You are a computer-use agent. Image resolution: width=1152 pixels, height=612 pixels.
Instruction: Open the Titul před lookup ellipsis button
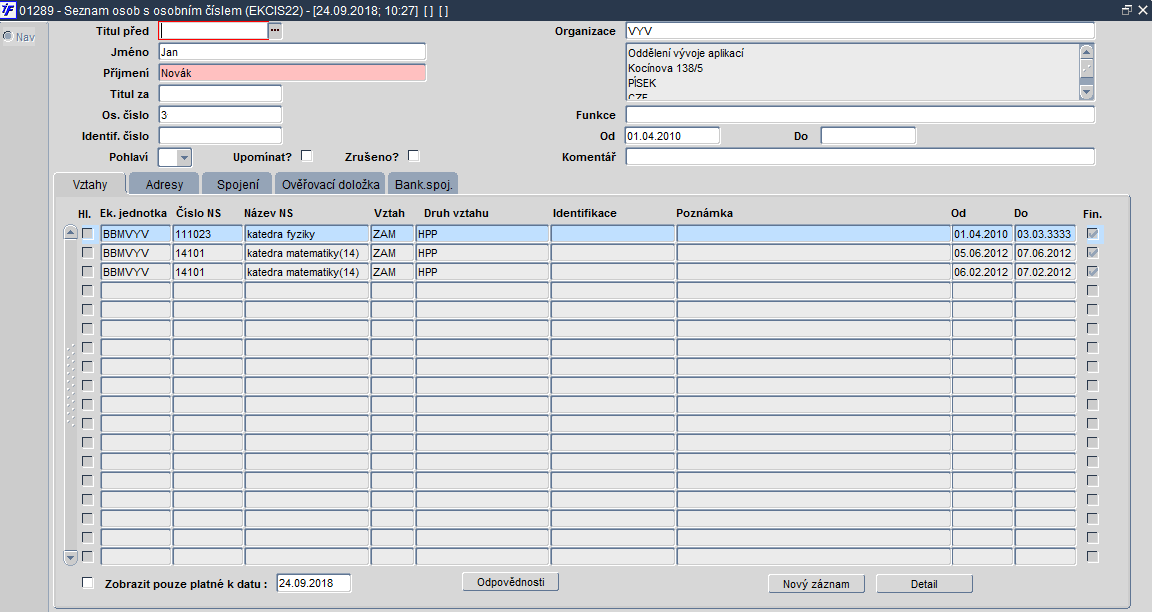tap(275, 31)
